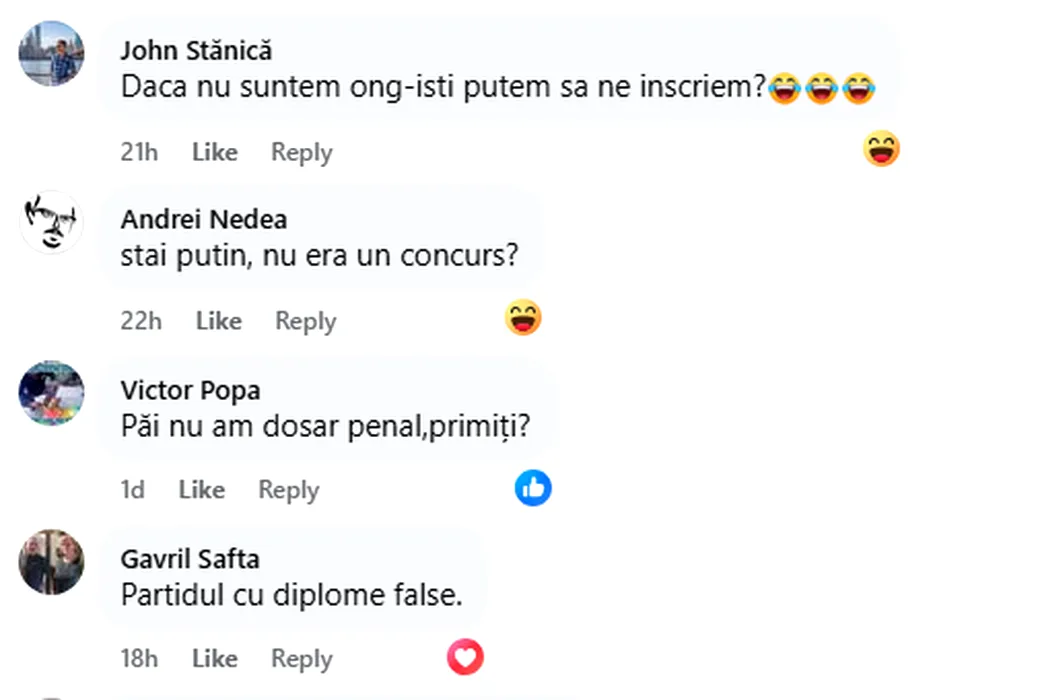Reply to Victor Popa's comment

click(289, 490)
